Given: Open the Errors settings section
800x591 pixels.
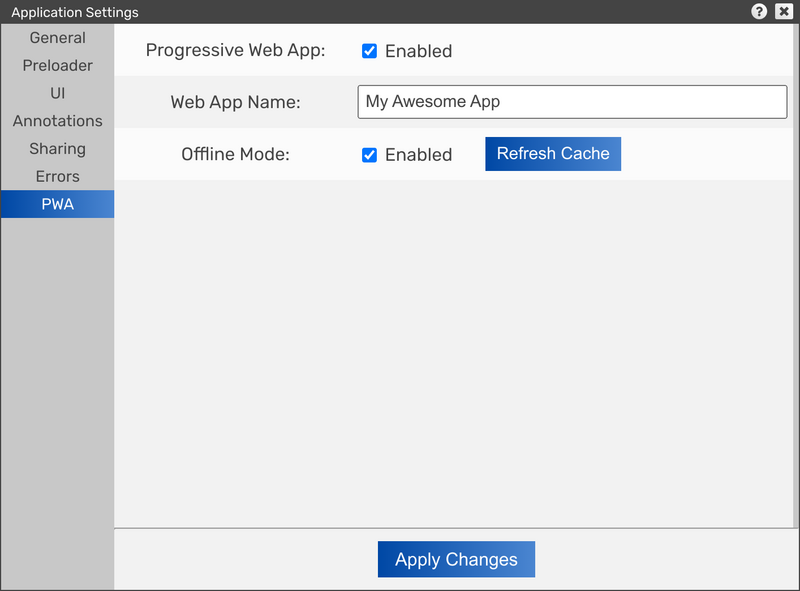Looking at the screenshot, I should pyautogui.click(x=57, y=176).
